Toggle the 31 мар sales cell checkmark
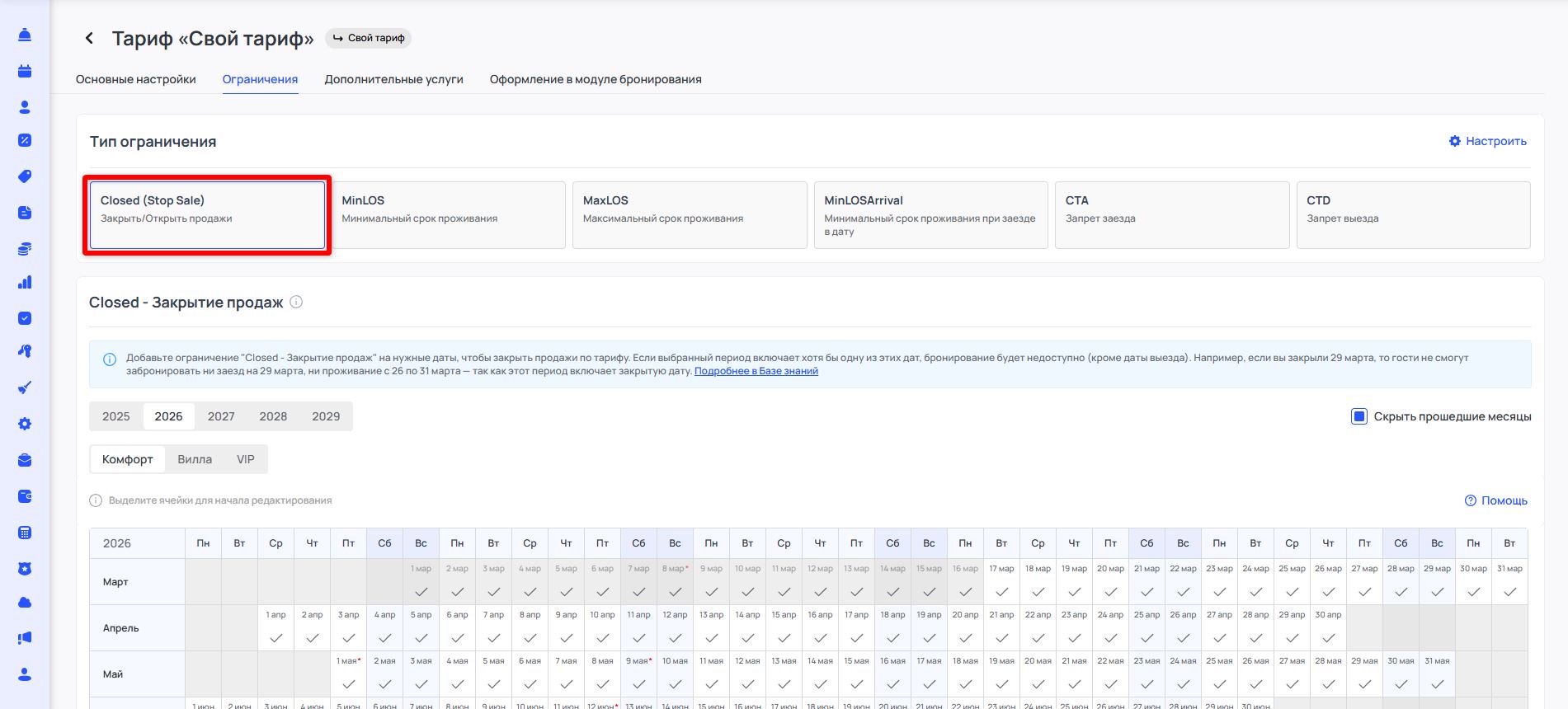 1509,591
